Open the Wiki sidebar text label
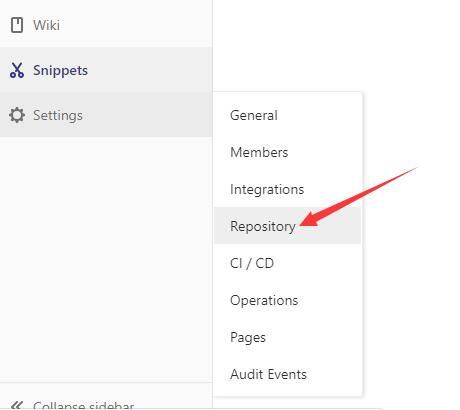The height and width of the screenshot is (410, 460). 46,25
